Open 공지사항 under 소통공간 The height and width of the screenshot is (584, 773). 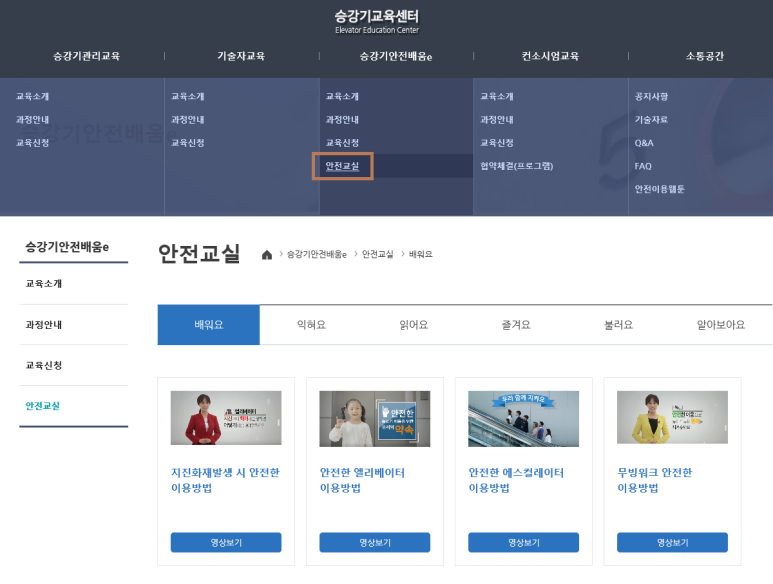click(x=651, y=97)
